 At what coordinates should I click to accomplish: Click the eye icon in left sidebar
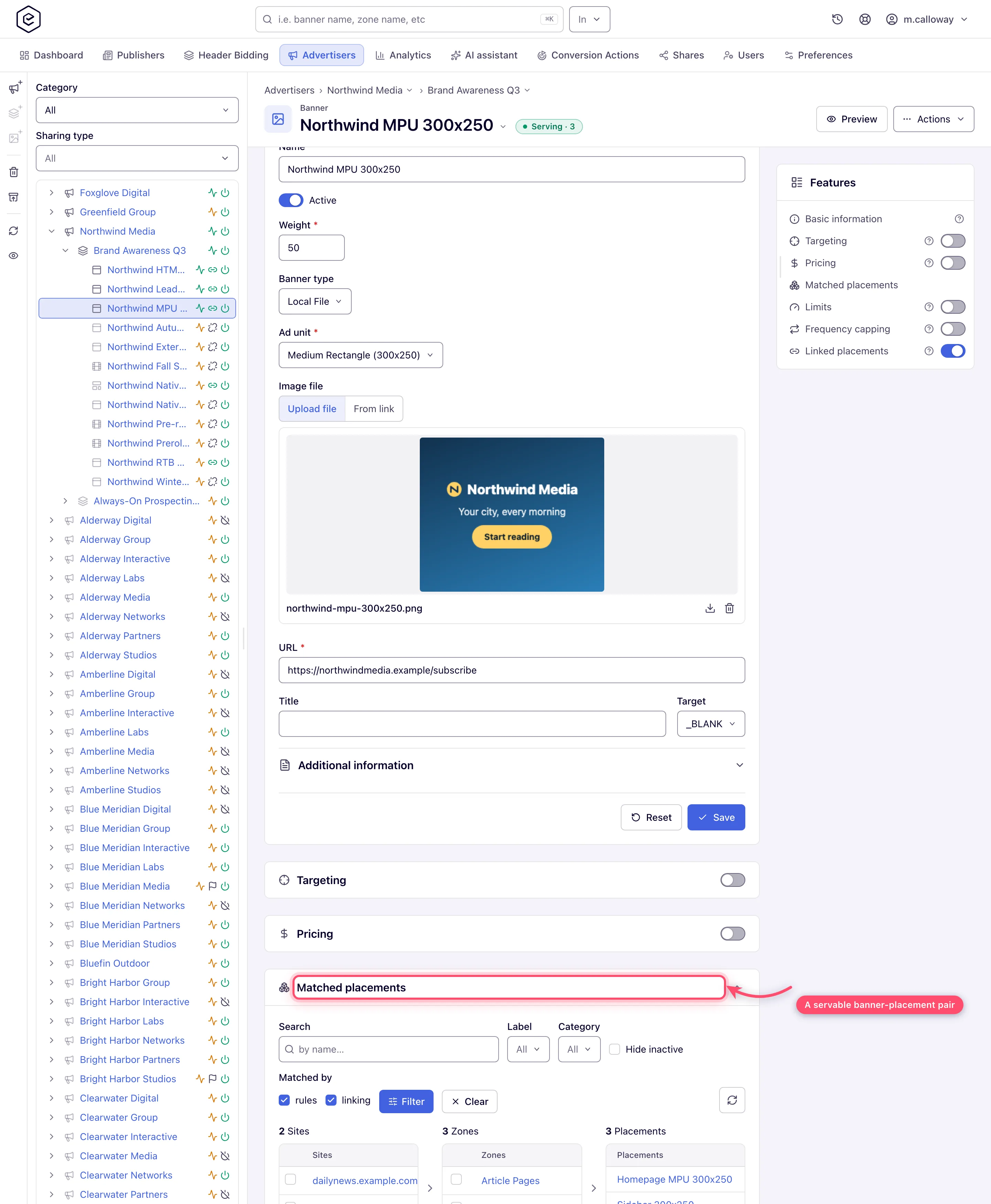(14, 256)
